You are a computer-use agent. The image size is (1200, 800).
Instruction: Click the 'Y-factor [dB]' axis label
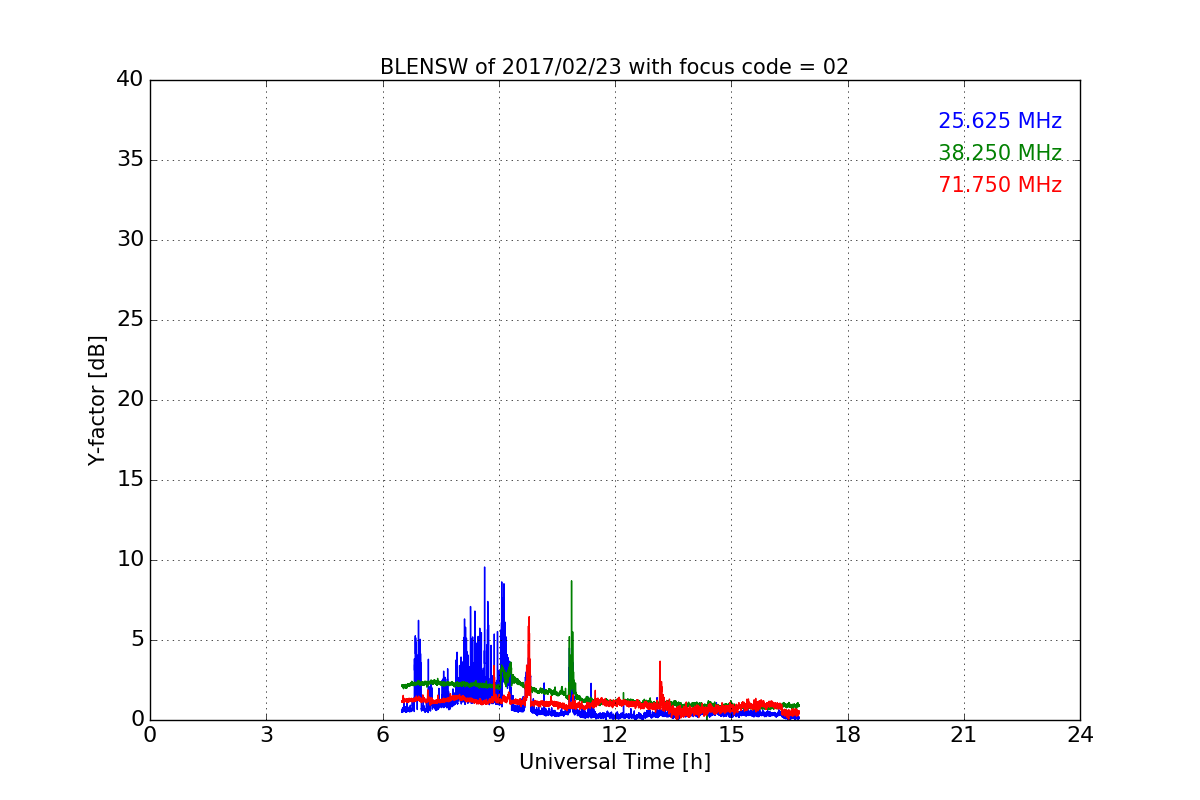click(x=97, y=400)
